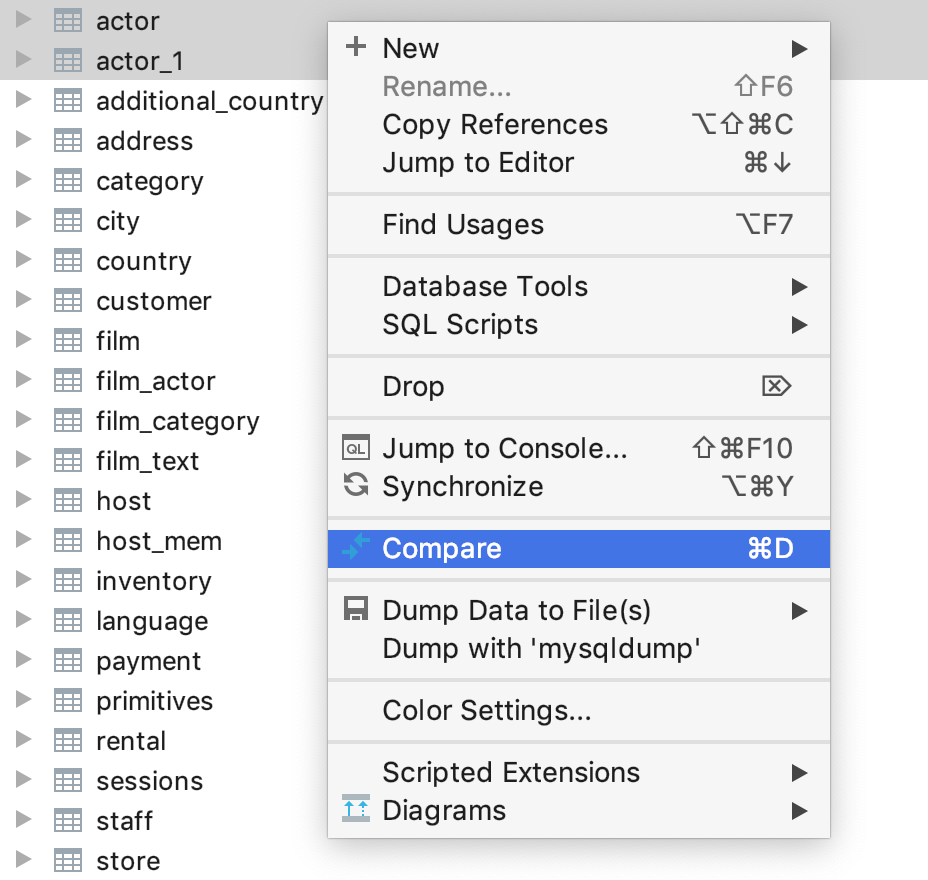
Task: Select the category table row
Action: [x=164, y=181]
